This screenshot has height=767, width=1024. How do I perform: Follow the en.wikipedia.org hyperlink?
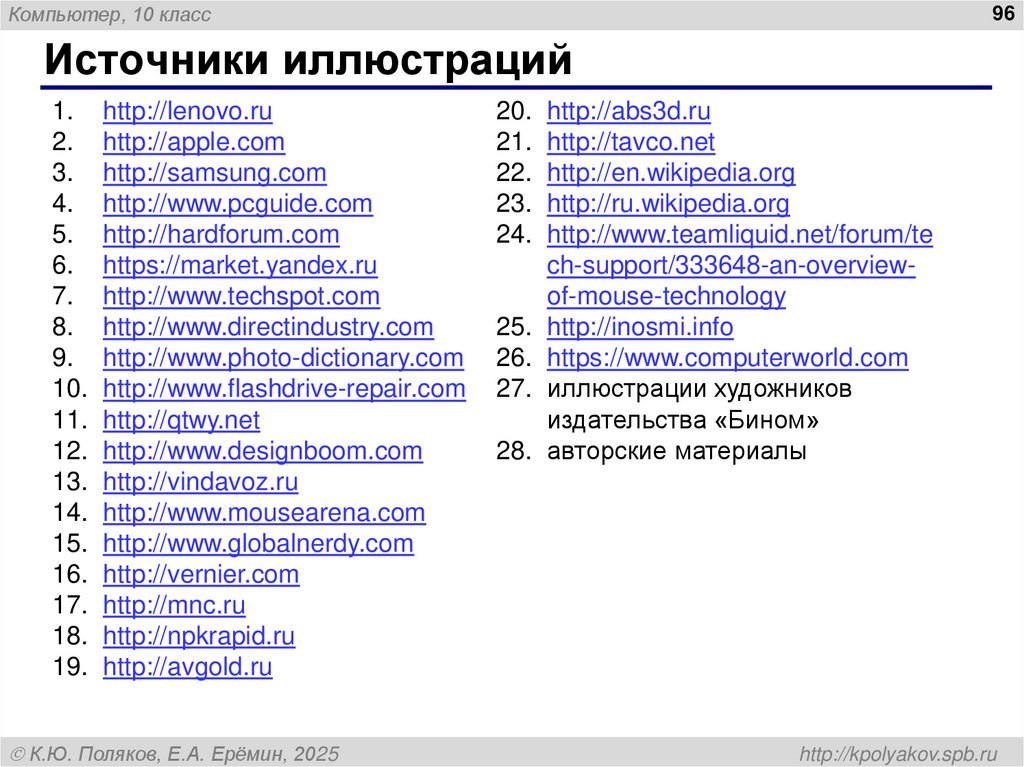tap(669, 173)
